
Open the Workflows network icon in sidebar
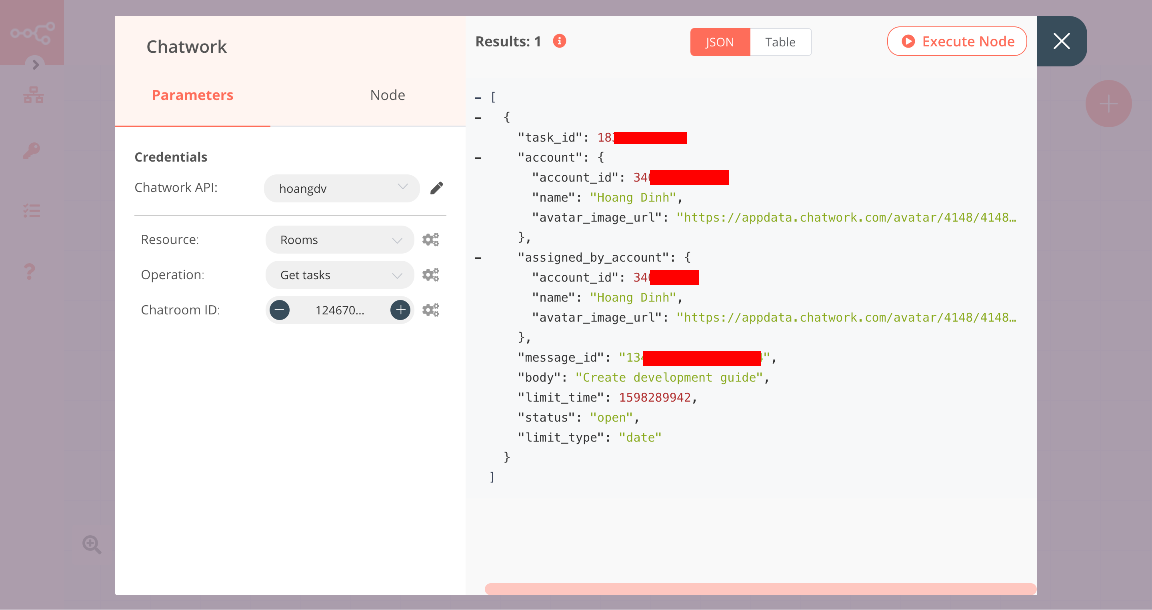[x=33, y=95]
